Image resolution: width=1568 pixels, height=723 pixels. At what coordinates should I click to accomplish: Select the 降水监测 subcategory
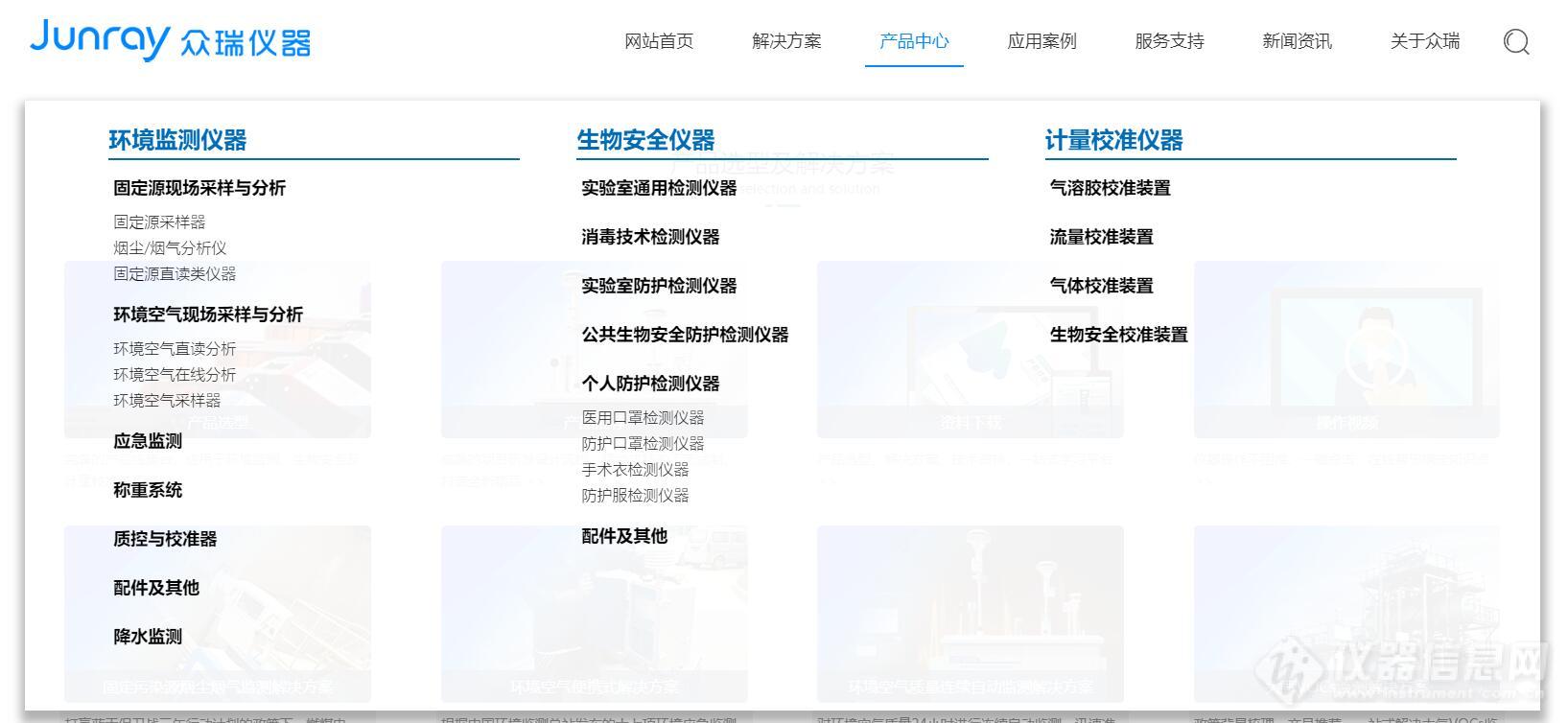pos(148,637)
